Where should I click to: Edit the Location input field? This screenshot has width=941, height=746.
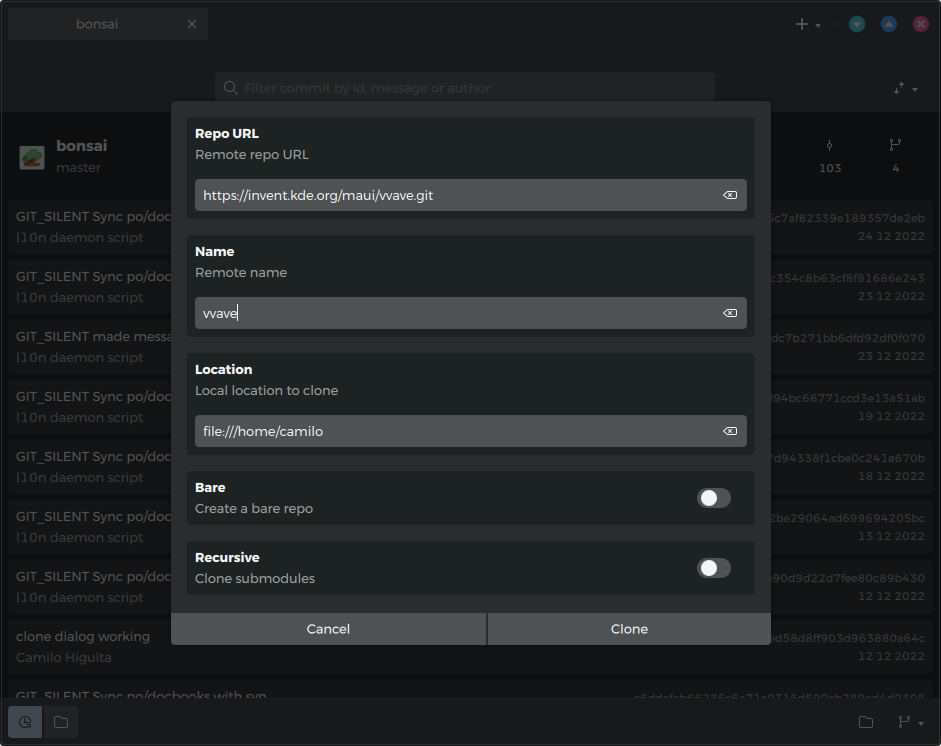pyautogui.click(x=470, y=431)
